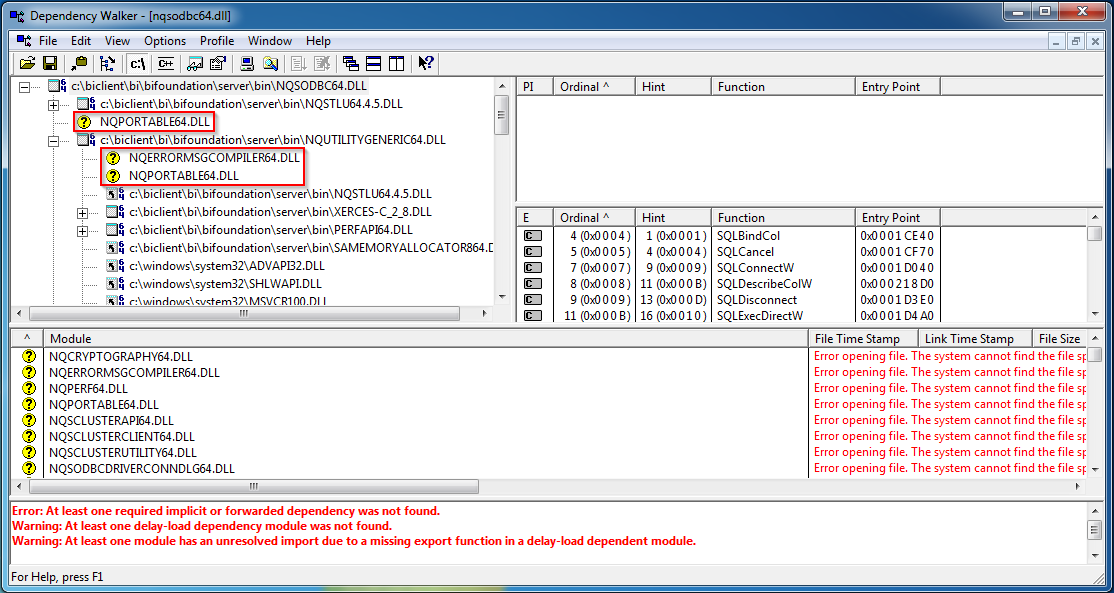Open module Properties toolbar icon
Viewport: 1114px width, 593px height.
(217, 62)
